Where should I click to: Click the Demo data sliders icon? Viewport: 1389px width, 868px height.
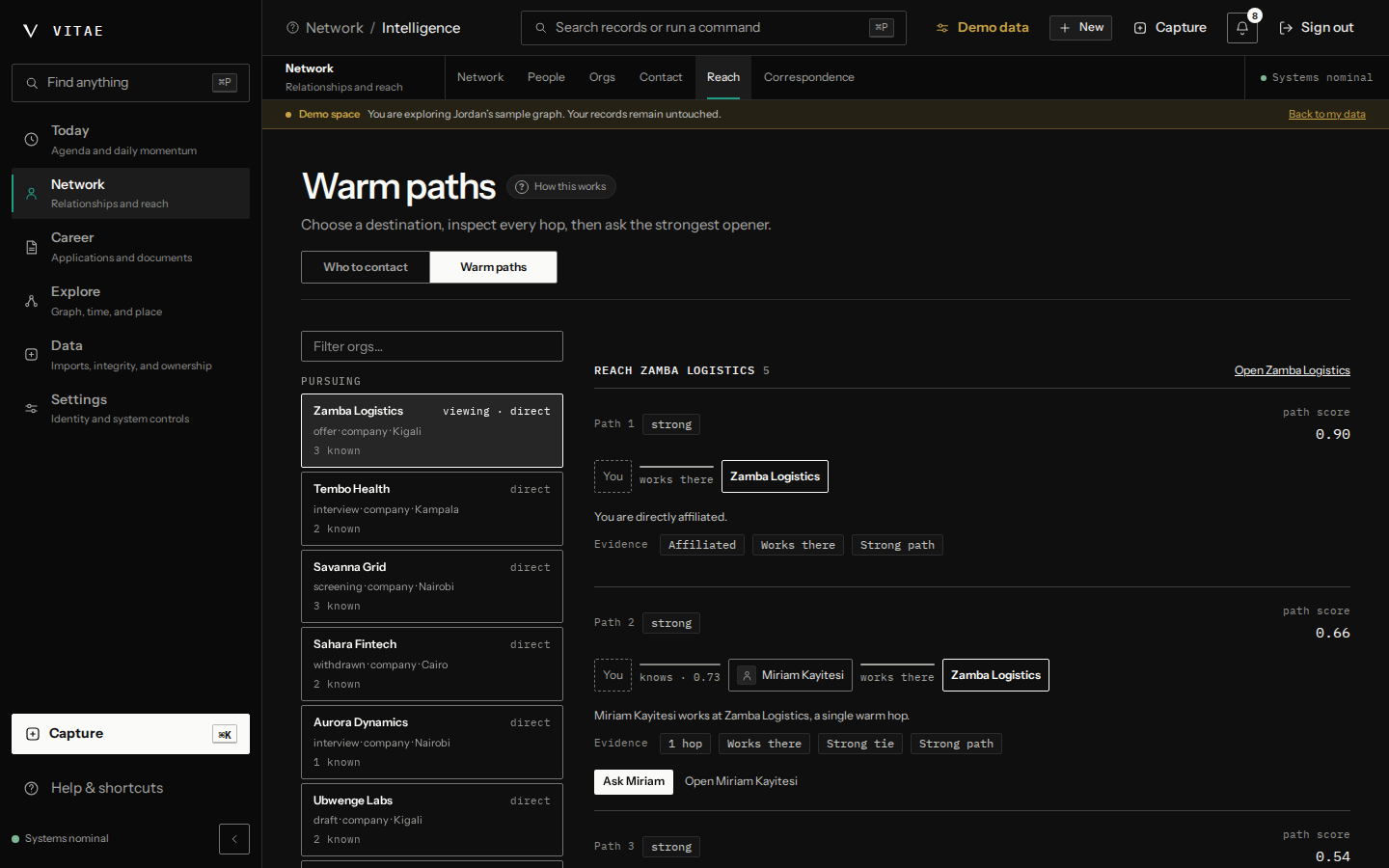tap(942, 28)
